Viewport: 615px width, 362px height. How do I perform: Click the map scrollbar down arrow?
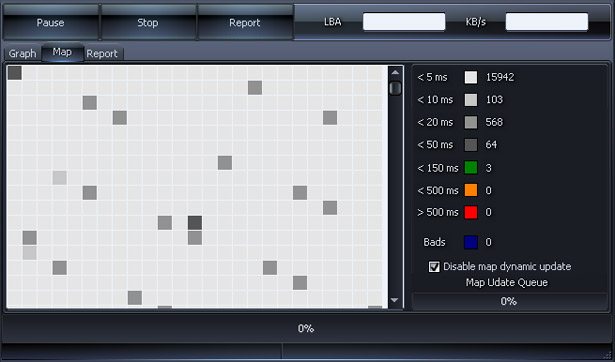point(395,300)
